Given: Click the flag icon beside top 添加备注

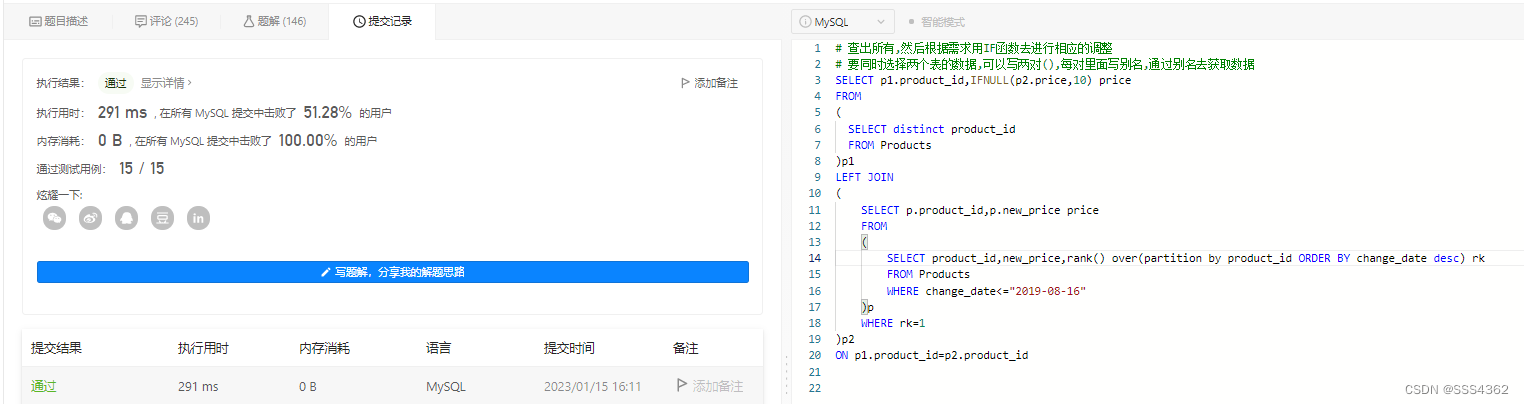Looking at the screenshot, I should click(684, 83).
